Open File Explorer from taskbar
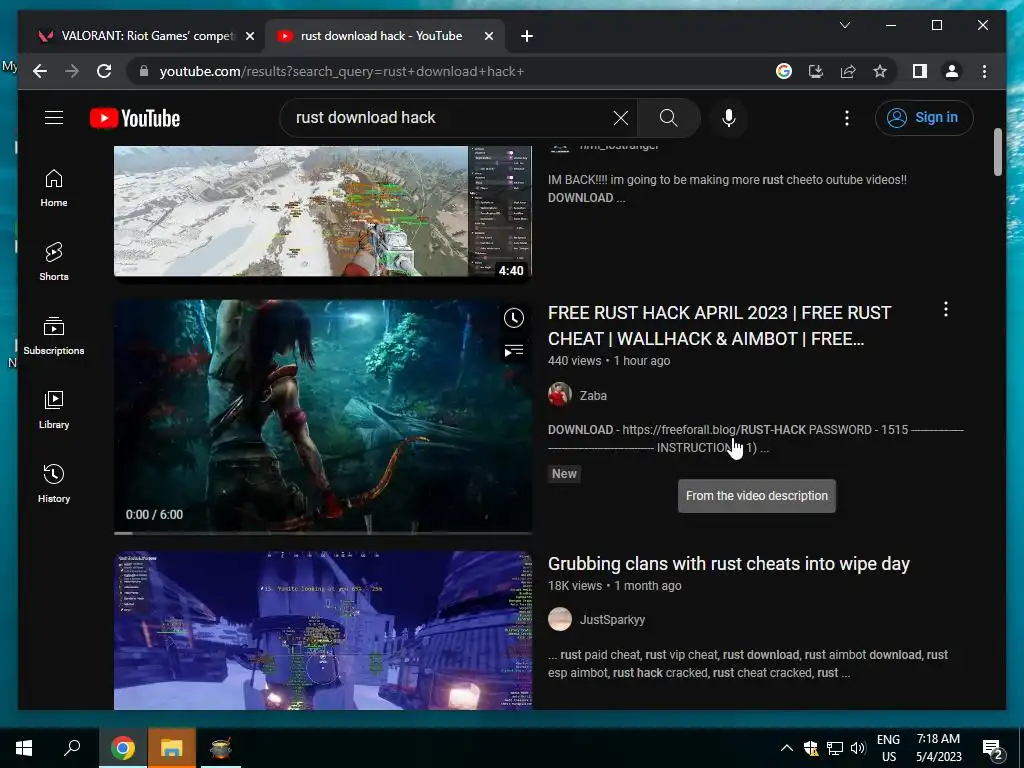 (x=171, y=748)
